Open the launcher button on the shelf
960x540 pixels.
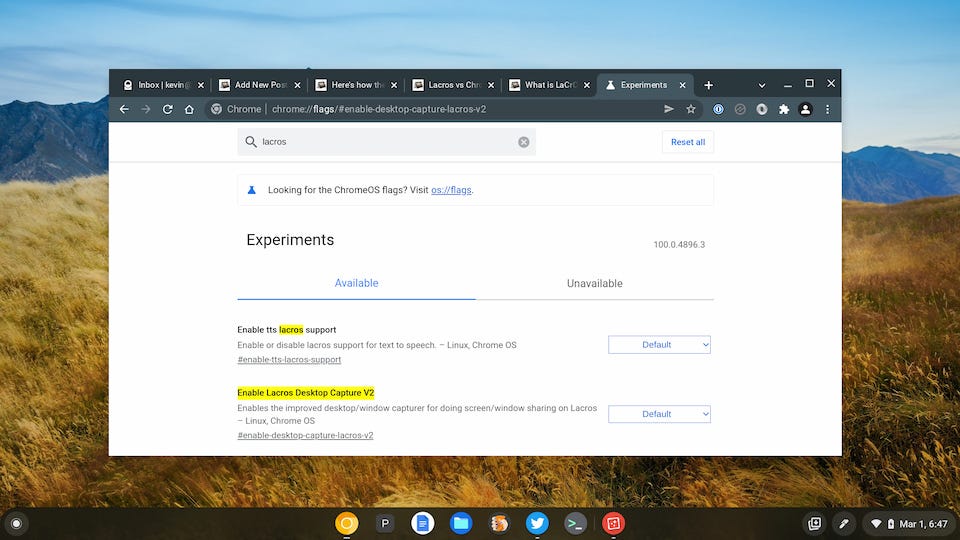[17, 523]
